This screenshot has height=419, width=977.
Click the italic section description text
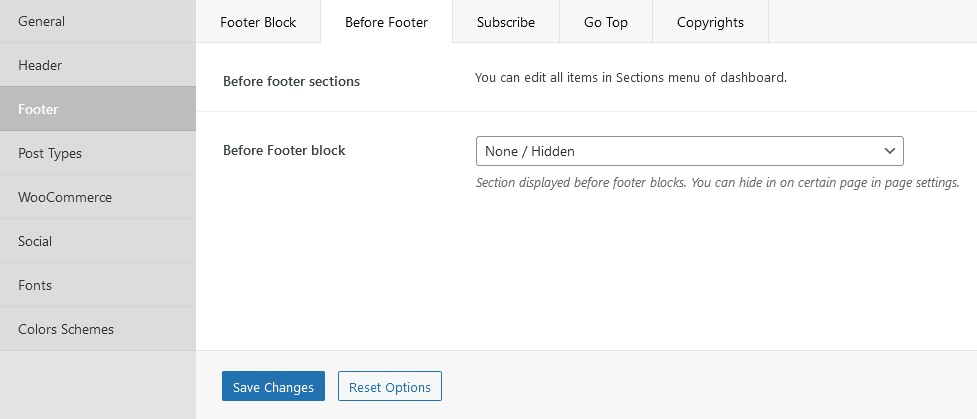tap(717, 183)
